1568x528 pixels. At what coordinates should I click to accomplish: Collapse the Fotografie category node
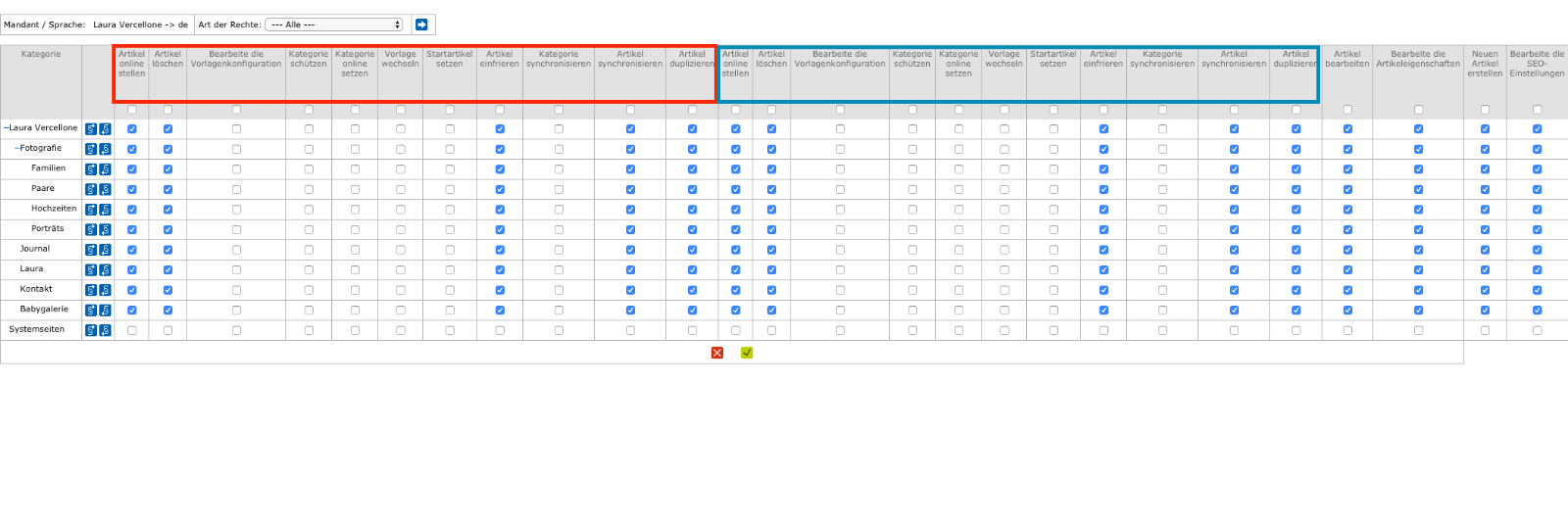coord(17,149)
